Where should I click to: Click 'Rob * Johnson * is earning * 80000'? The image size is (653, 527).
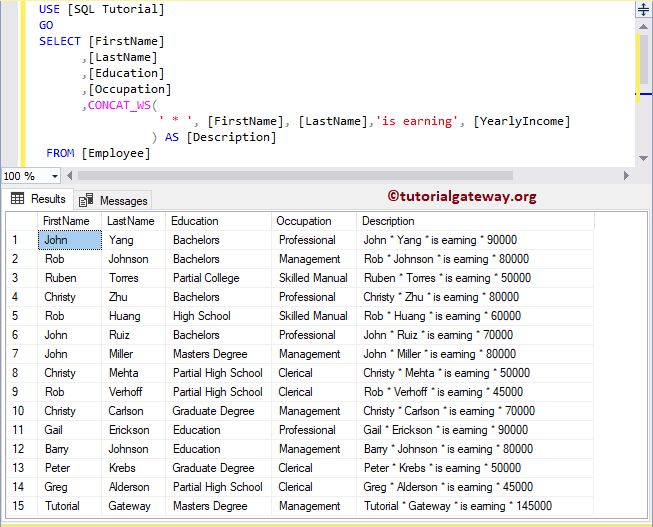click(x=475, y=259)
